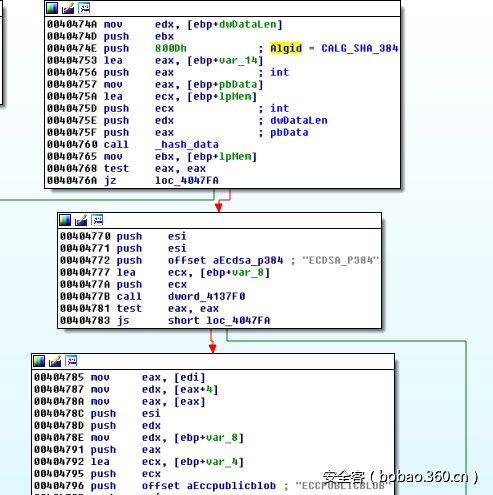Follow loc_4047FA in jz instruction
The width and height of the screenshot is (493, 495).
pos(187,180)
